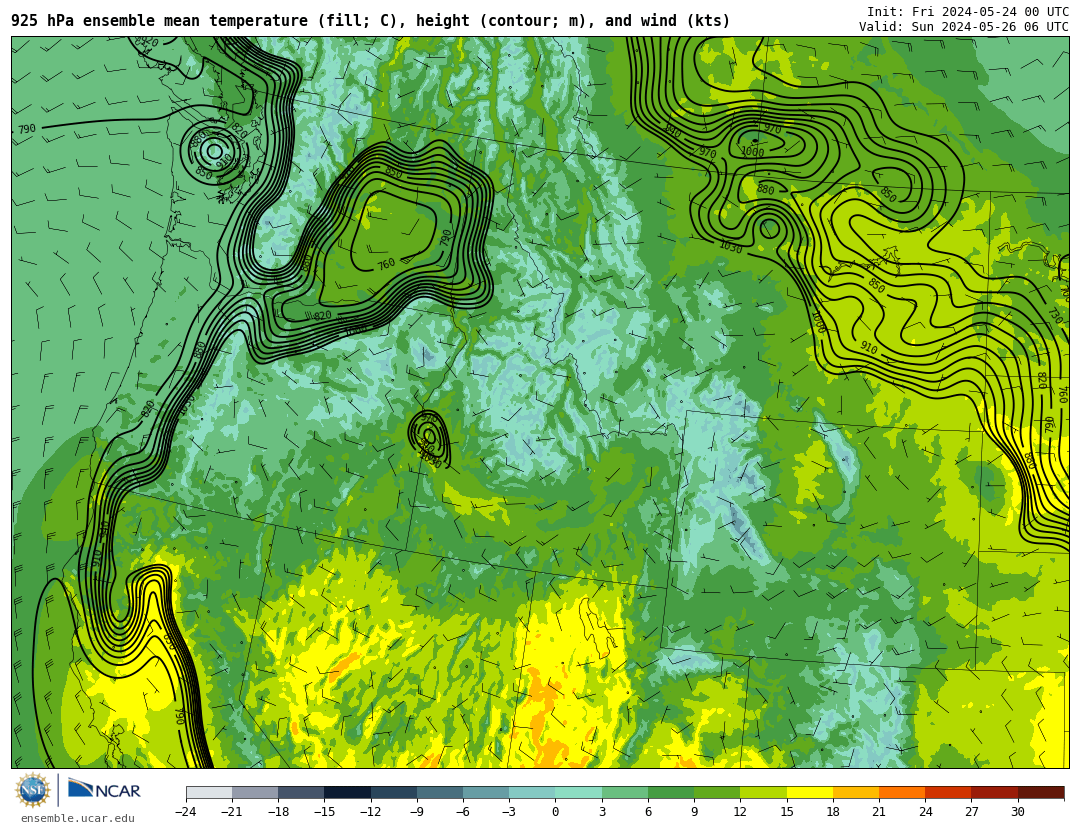Click the 6 colorbar tick label
The height and width of the screenshot is (831, 1080).
click(648, 812)
